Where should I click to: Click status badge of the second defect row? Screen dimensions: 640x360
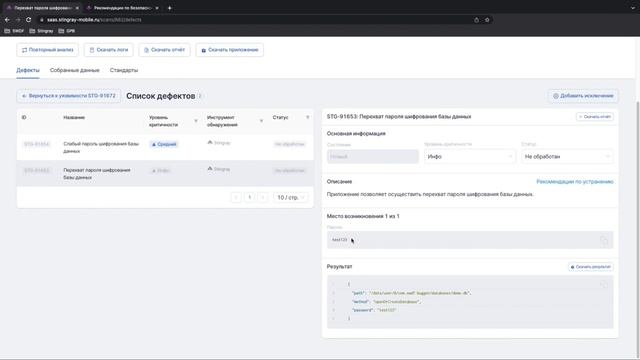[x=289, y=171]
